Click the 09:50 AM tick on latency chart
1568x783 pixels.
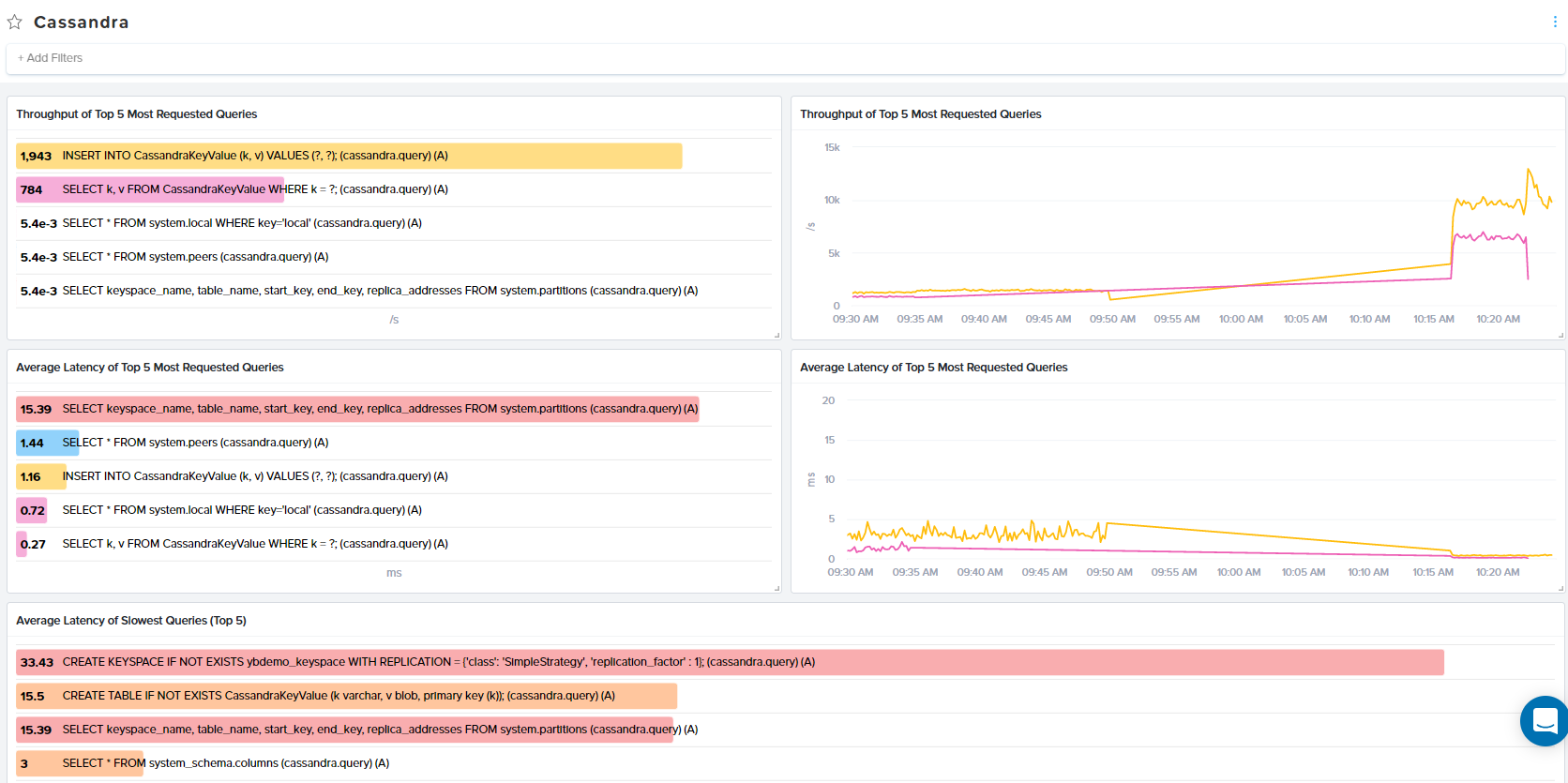(1109, 572)
